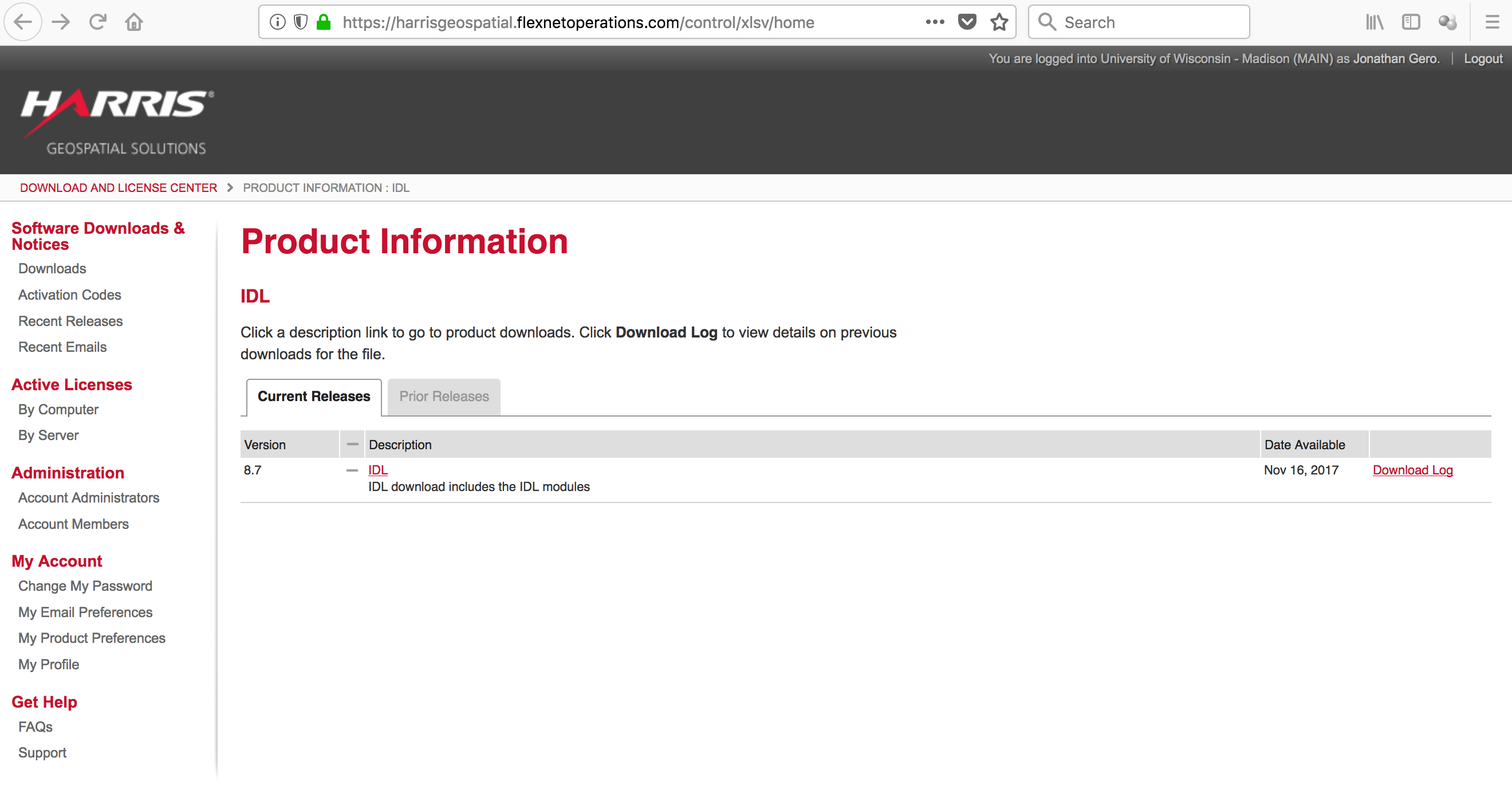The image size is (1512, 785).
Task: Open the Firefox hamburger menu
Action: coord(1492,22)
